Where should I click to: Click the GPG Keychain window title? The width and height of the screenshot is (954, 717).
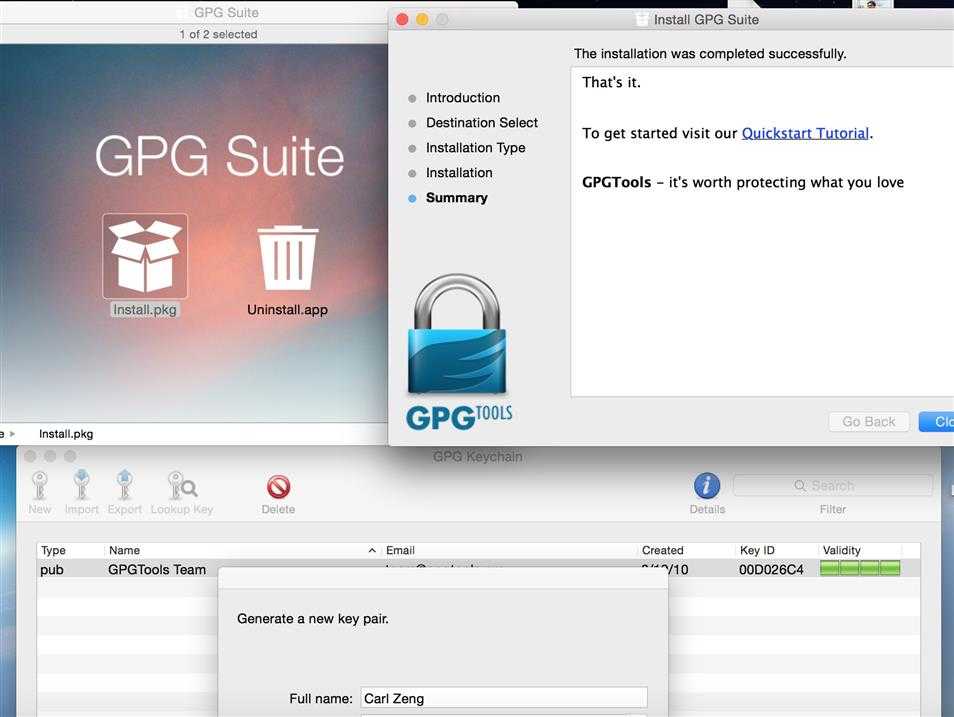[478, 456]
